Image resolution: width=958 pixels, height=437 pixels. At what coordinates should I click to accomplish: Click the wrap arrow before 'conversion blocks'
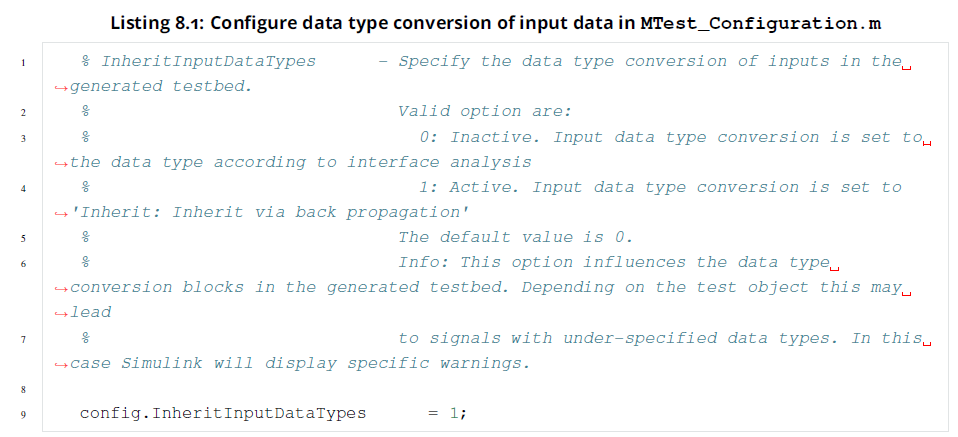point(62,287)
